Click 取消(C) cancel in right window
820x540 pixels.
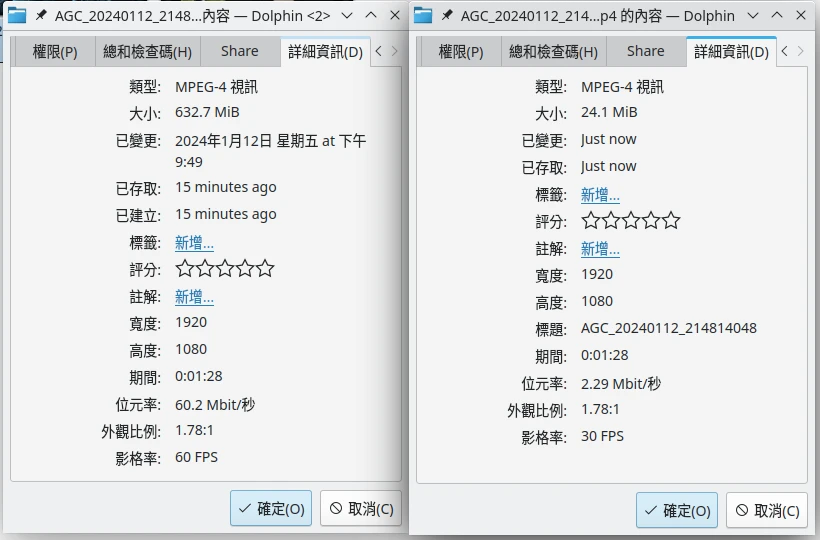[767, 510]
